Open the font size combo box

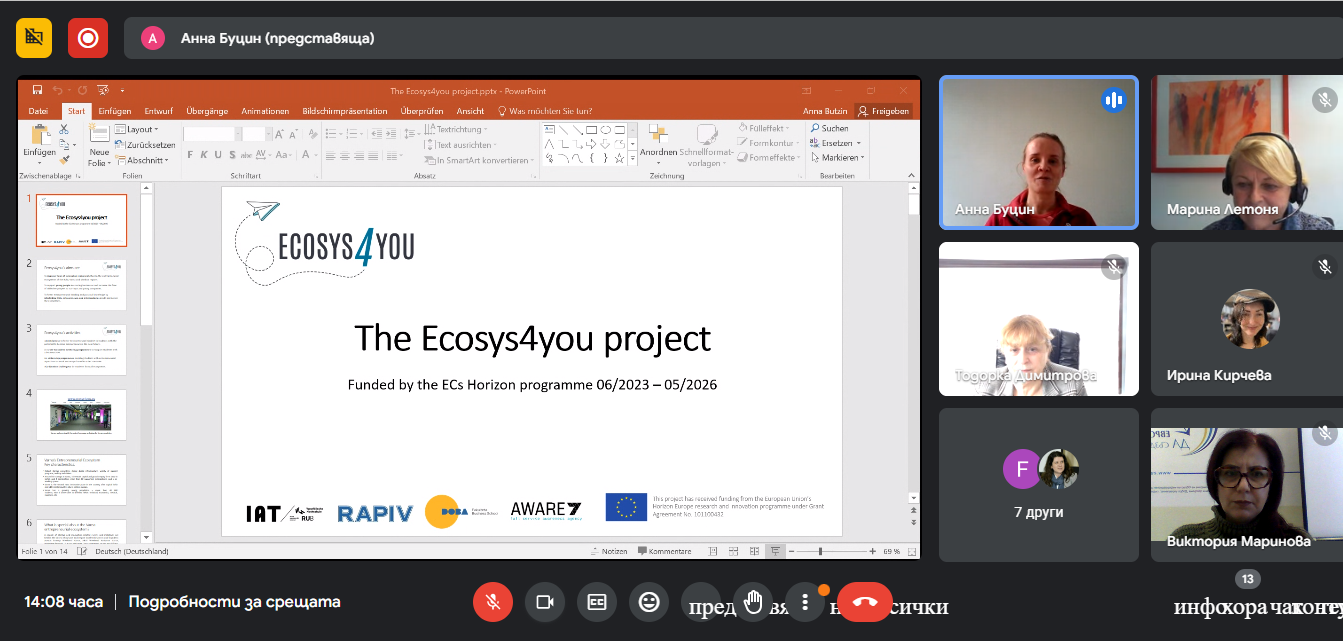(x=256, y=134)
